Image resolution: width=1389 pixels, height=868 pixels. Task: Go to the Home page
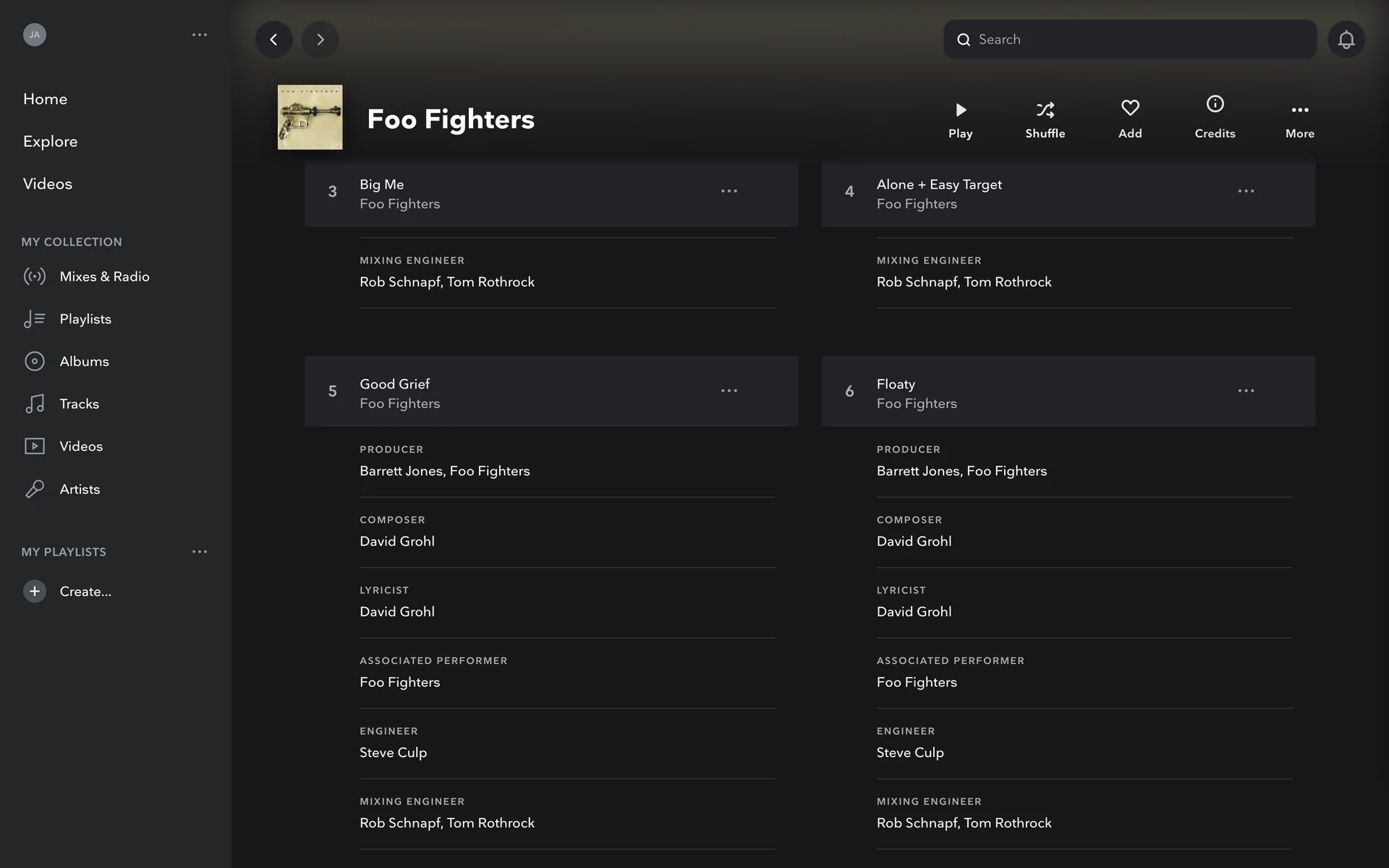(45, 99)
